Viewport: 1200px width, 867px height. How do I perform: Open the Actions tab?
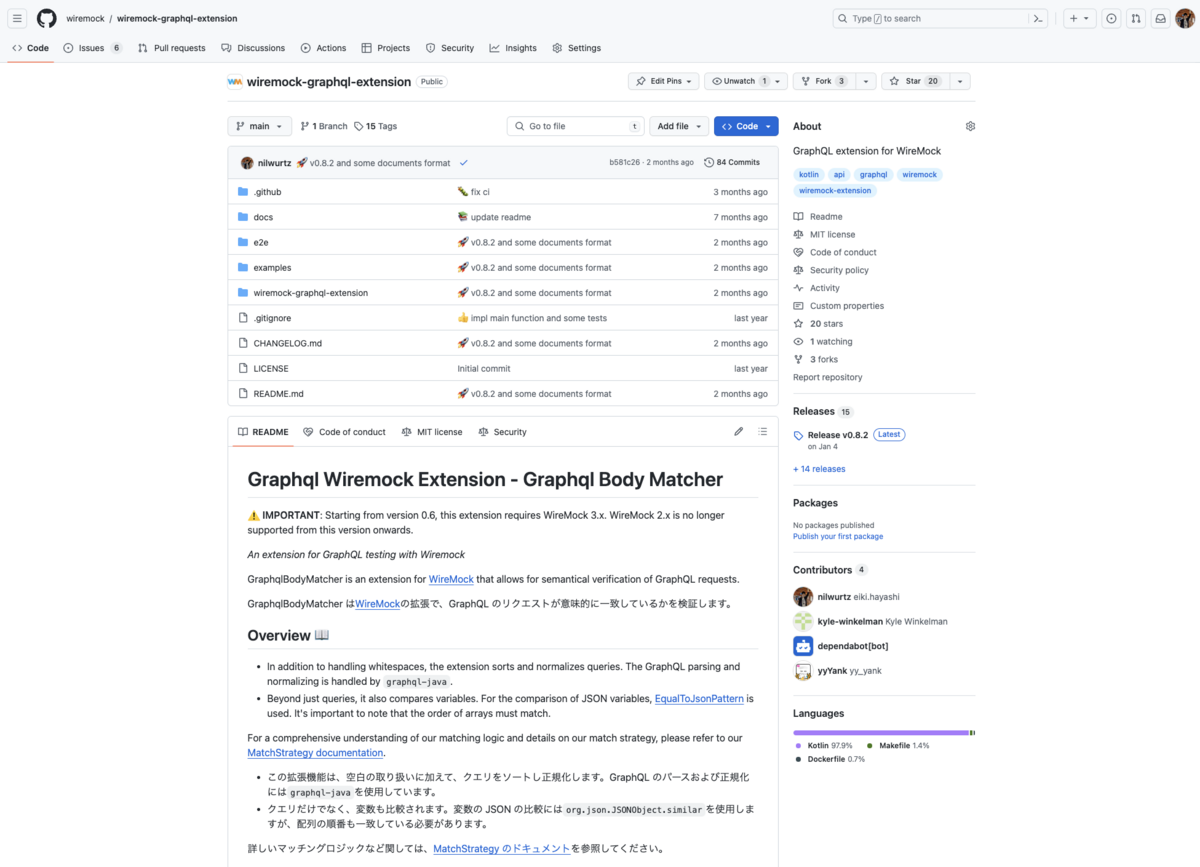click(x=323, y=47)
